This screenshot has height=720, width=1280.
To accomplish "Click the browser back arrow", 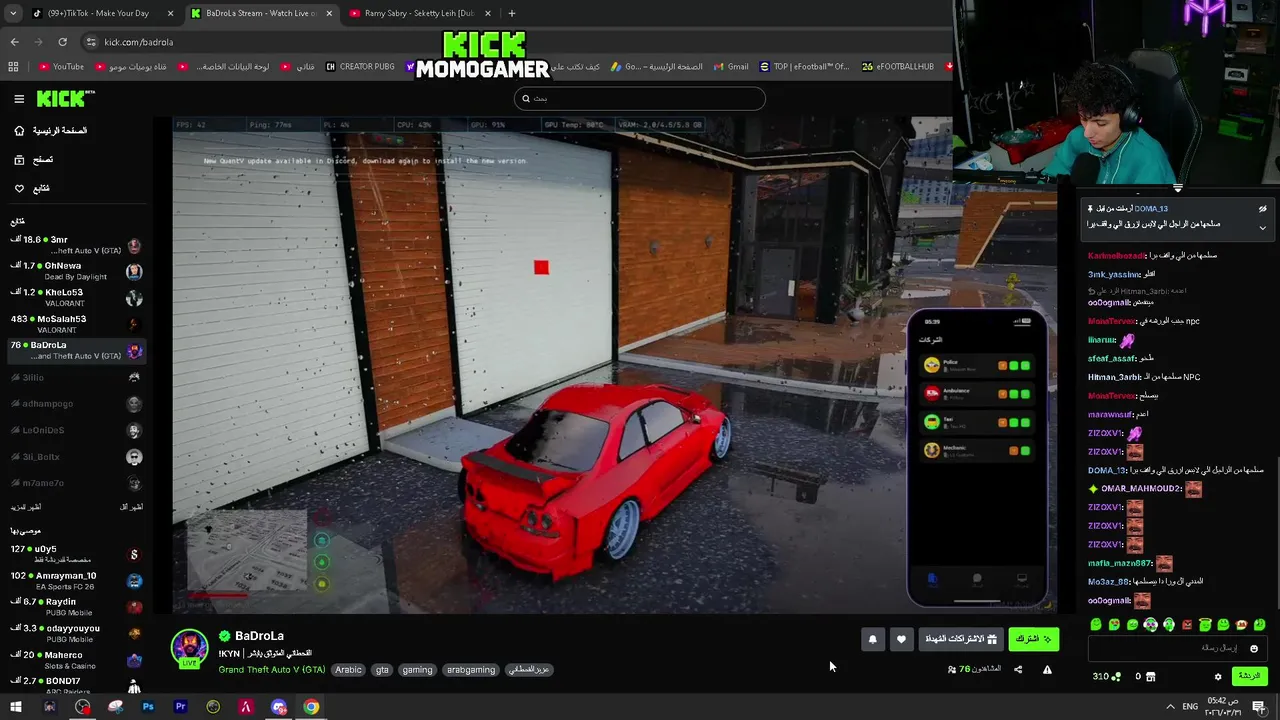I will [14, 42].
